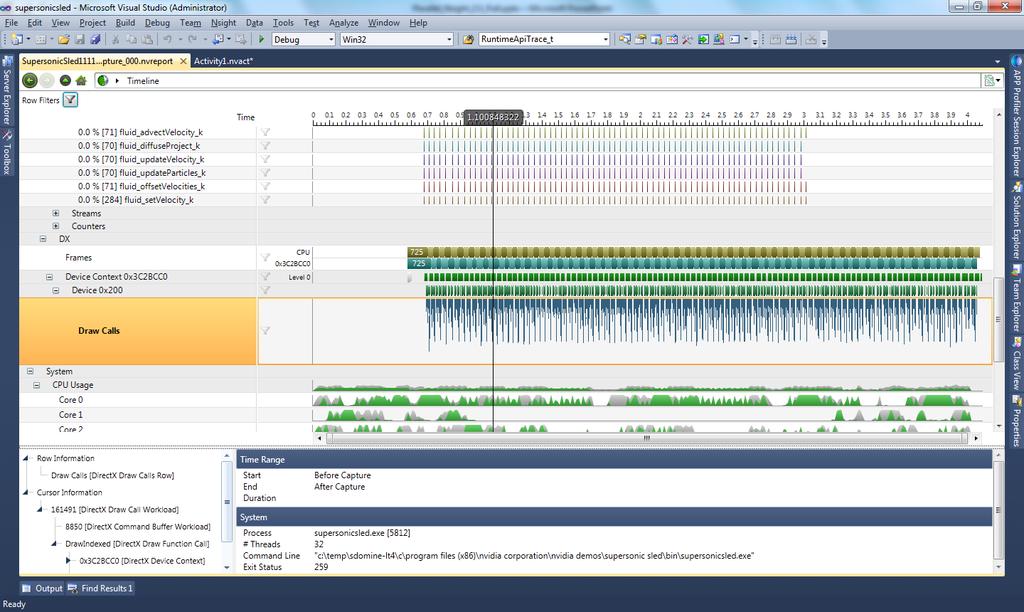
Task: Toggle row filter for the Frames row
Action: click(x=265, y=257)
